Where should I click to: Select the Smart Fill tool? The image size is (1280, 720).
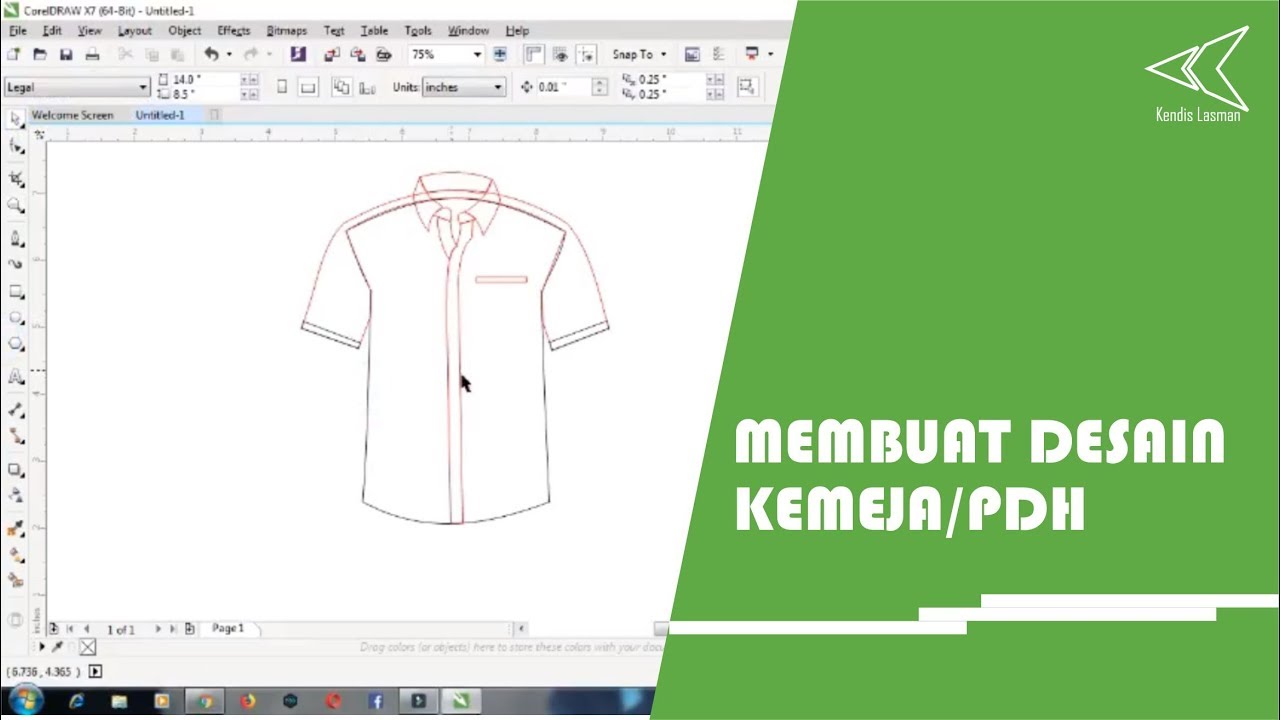15,580
